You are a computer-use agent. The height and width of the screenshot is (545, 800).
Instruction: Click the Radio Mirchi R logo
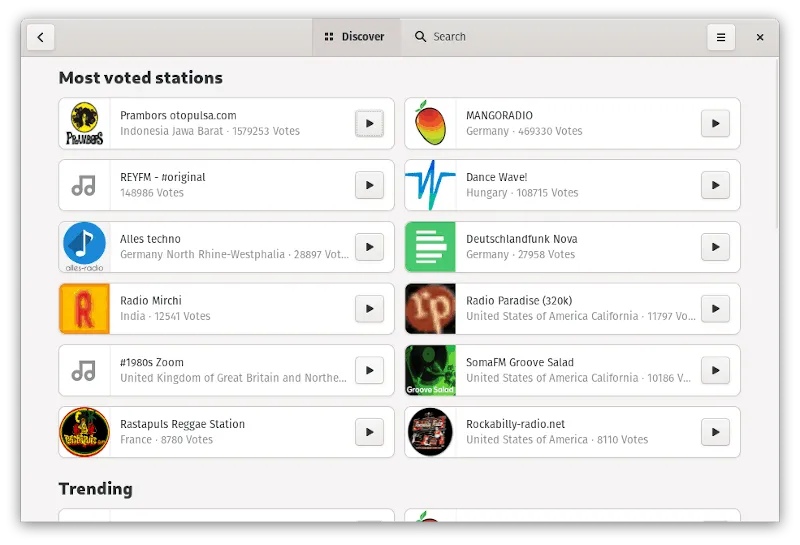coord(84,309)
